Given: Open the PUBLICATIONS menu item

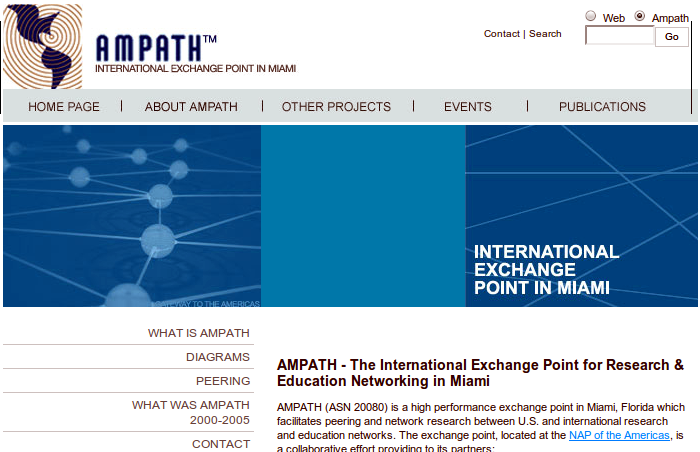Looking at the screenshot, I should [x=602, y=107].
